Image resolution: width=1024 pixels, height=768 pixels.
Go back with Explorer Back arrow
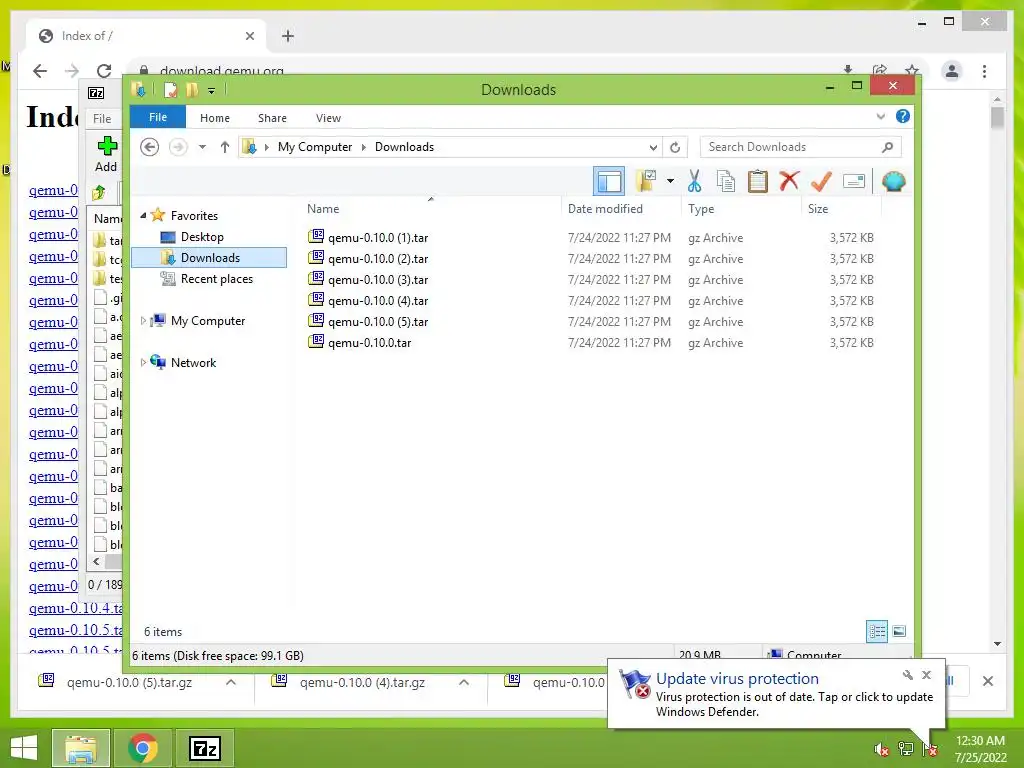click(150, 147)
